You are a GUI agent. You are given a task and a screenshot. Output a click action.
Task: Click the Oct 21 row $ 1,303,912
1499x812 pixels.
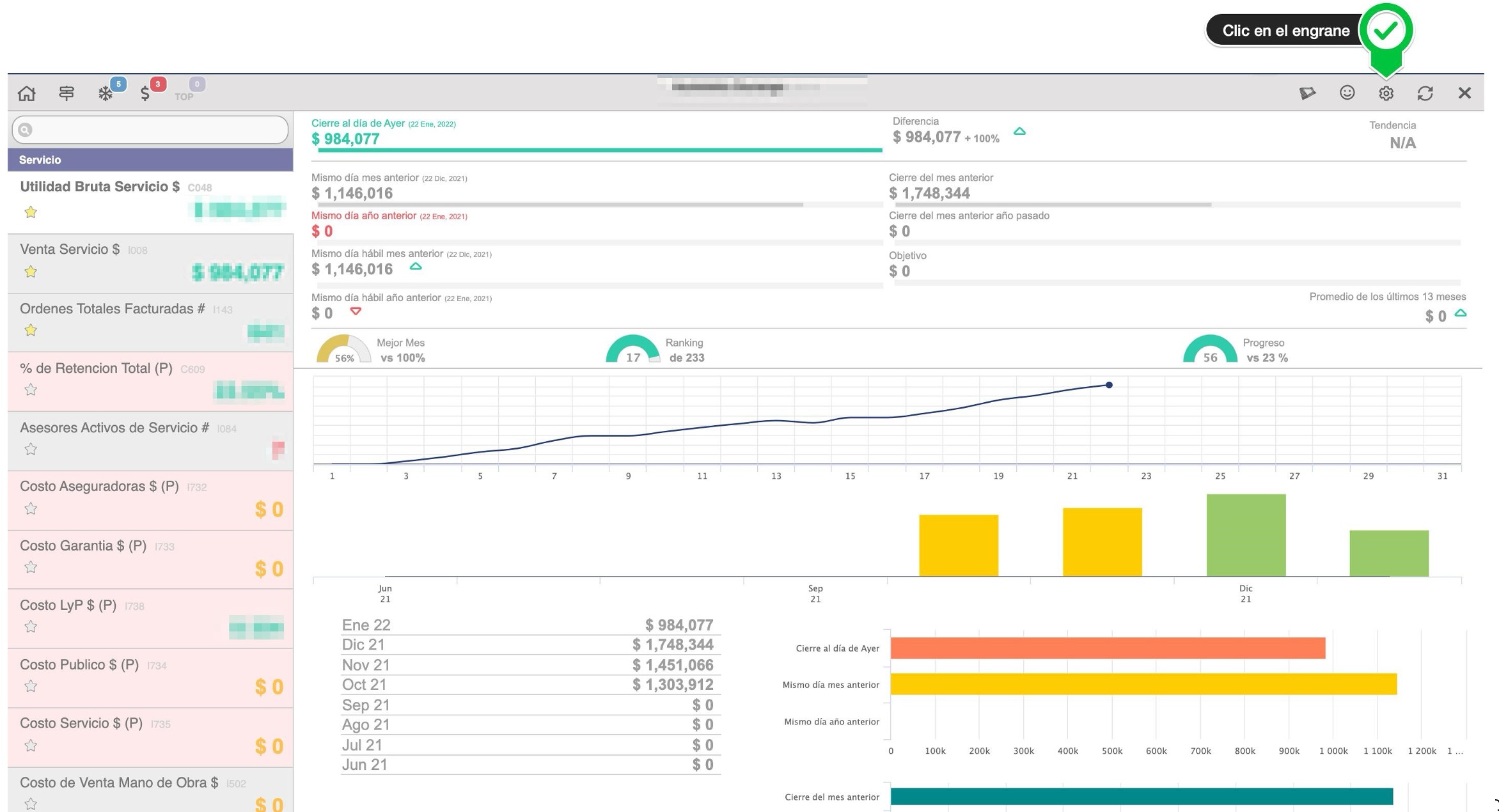(x=531, y=685)
